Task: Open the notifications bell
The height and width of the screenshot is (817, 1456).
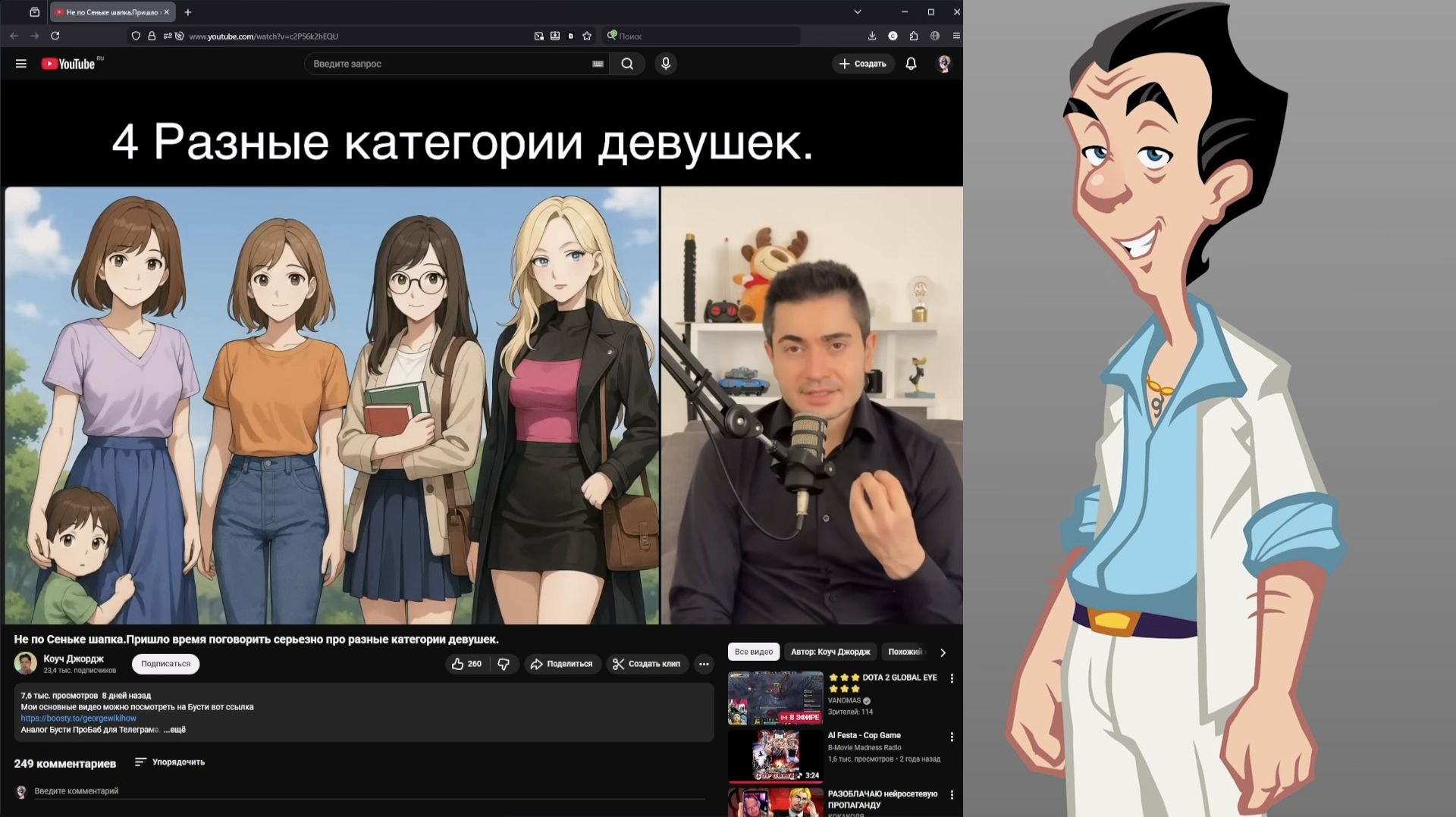Action: click(911, 64)
